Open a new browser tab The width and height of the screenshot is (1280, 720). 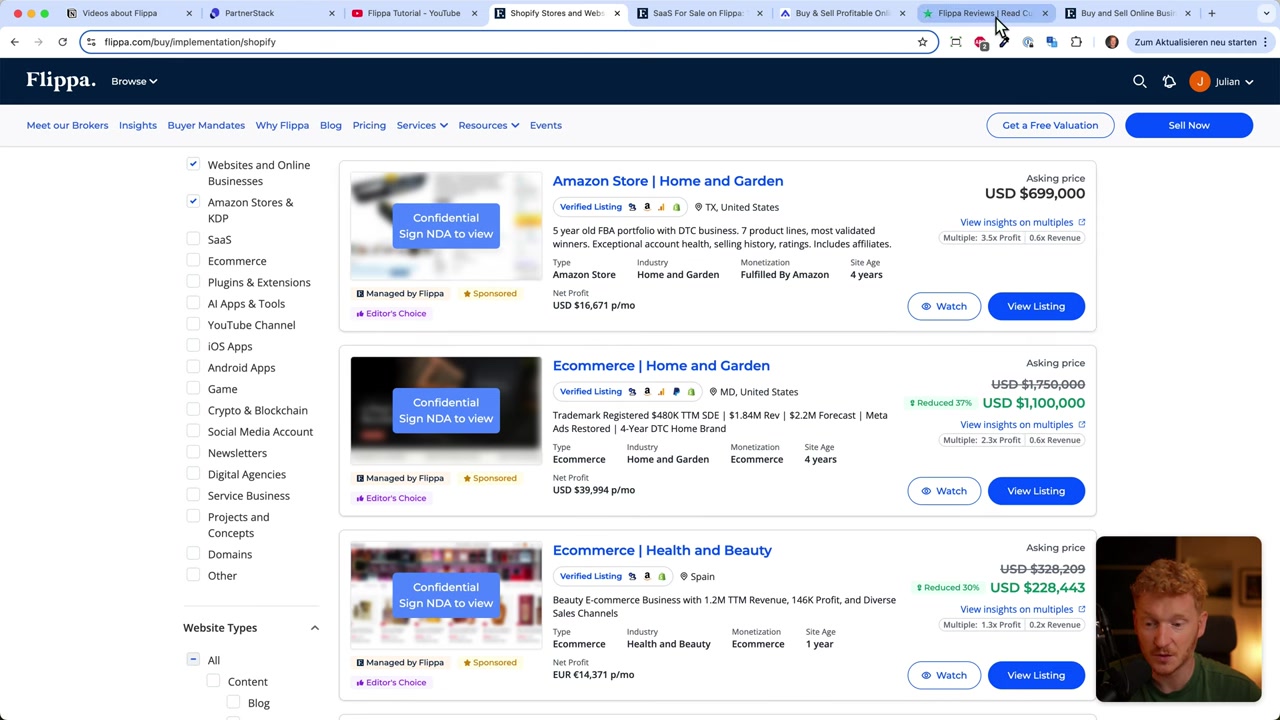tap(1211, 13)
